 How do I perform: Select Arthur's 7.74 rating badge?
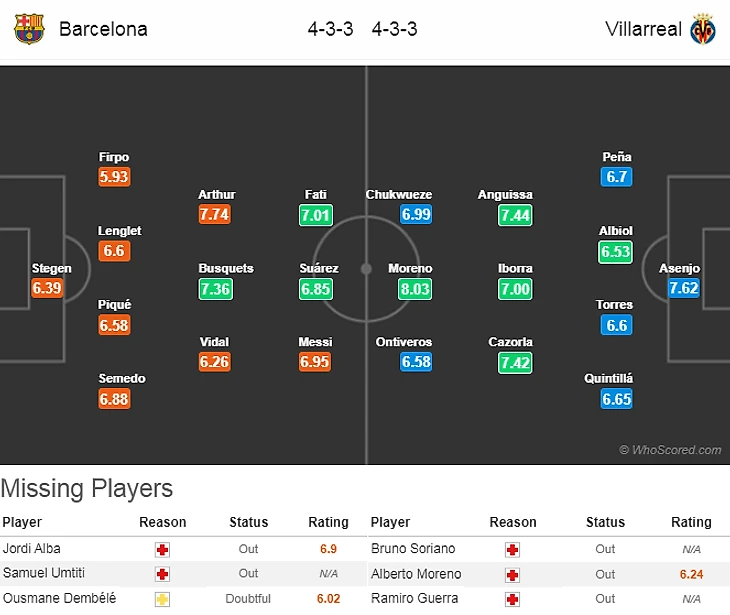coord(215,214)
